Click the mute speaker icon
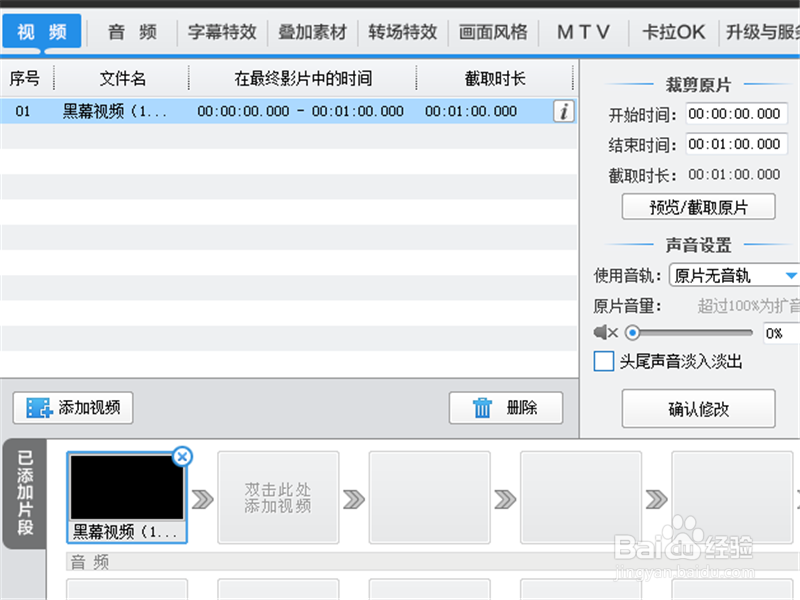This screenshot has height=600, width=800. [x=606, y=333]
